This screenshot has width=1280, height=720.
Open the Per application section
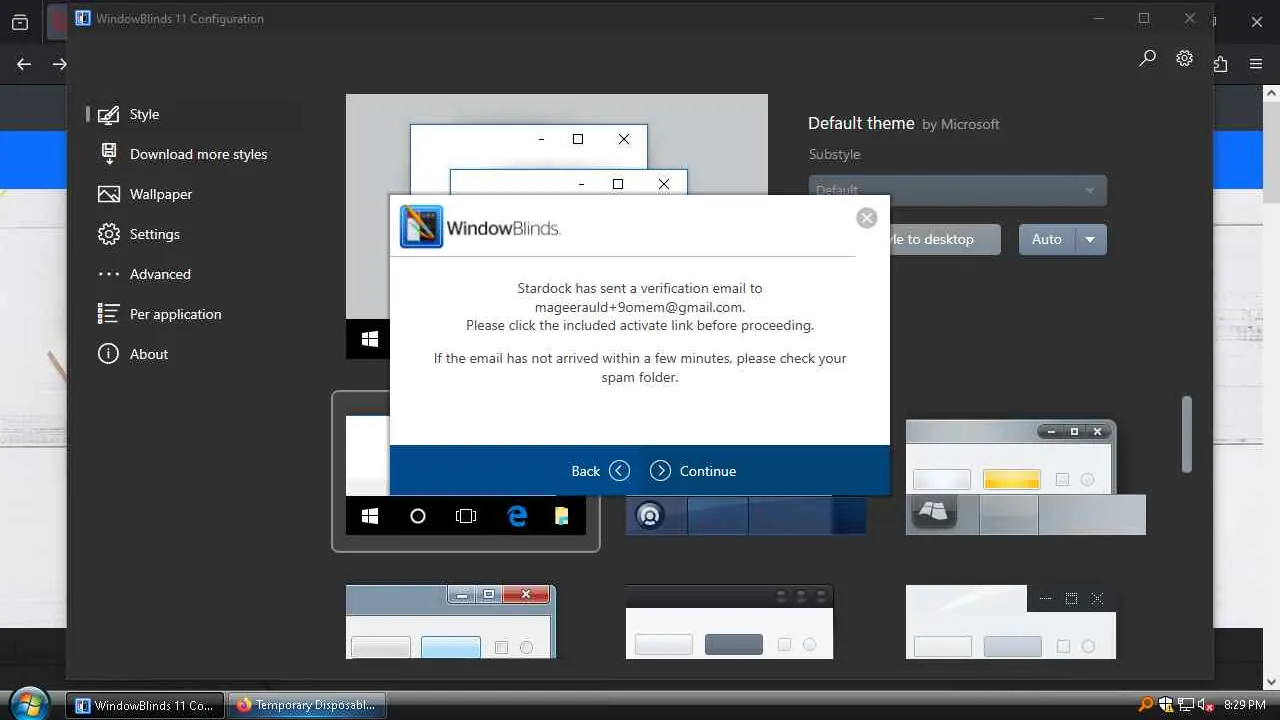click(x=176, y=314)
